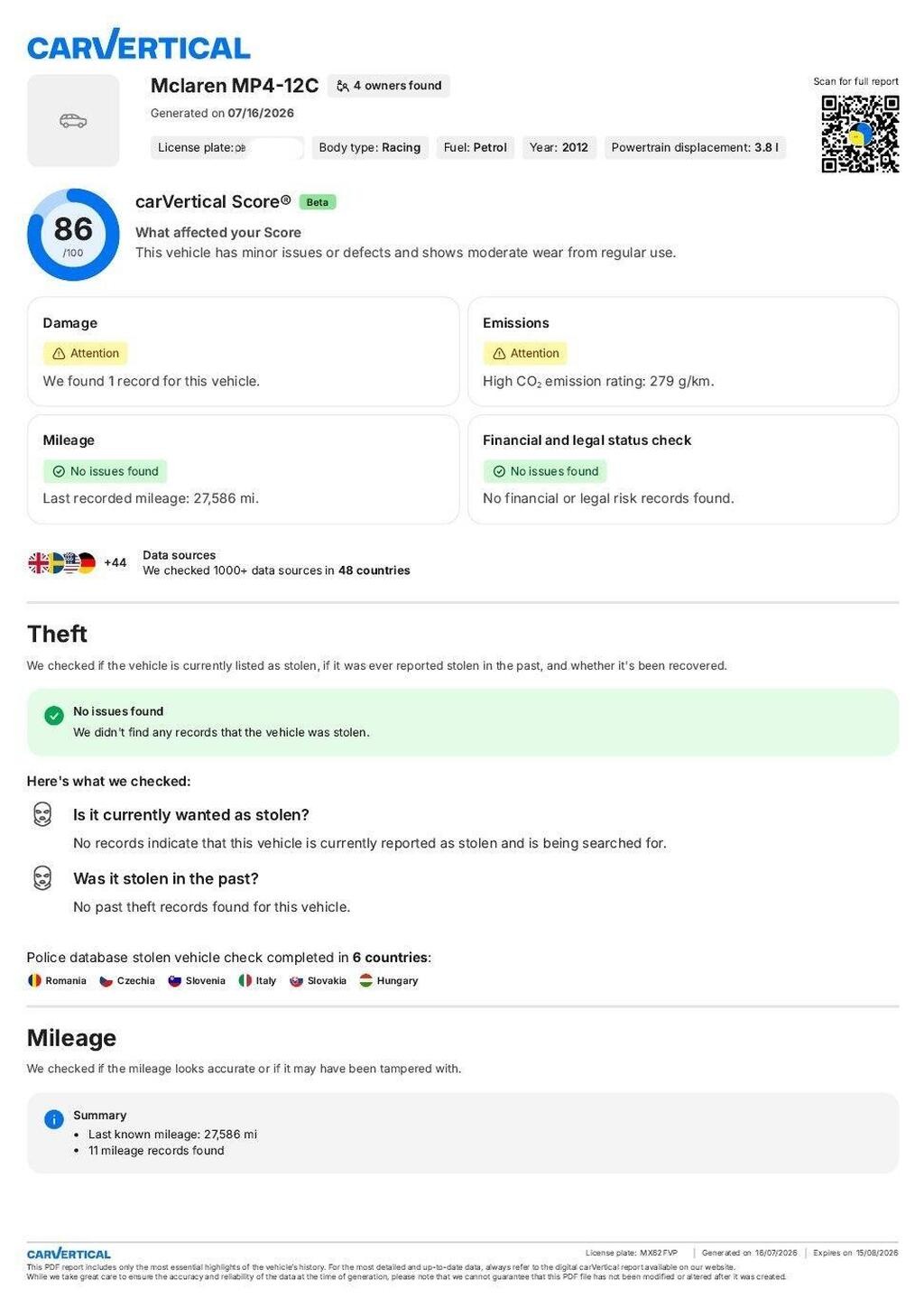Click the Romania flag item
The image size is (924, 1307).
[x=57, y=980]
